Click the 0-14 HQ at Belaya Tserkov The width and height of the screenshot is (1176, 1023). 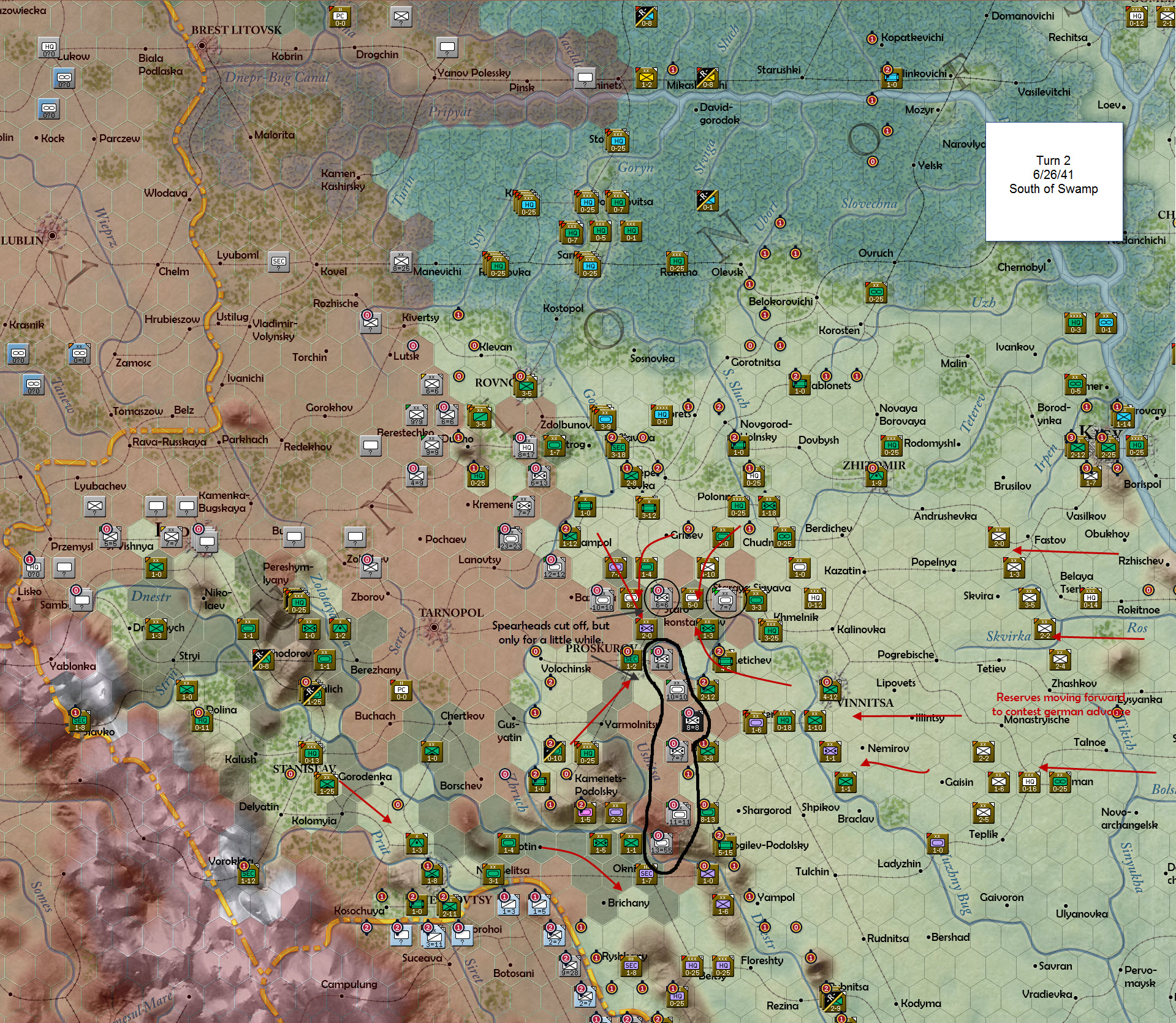(1091, 598)
